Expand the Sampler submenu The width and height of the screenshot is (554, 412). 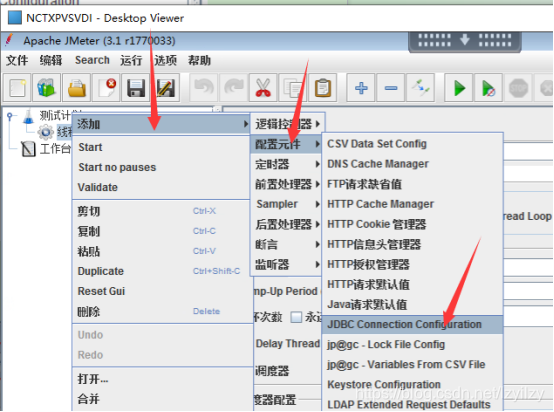tap(286, 204)
